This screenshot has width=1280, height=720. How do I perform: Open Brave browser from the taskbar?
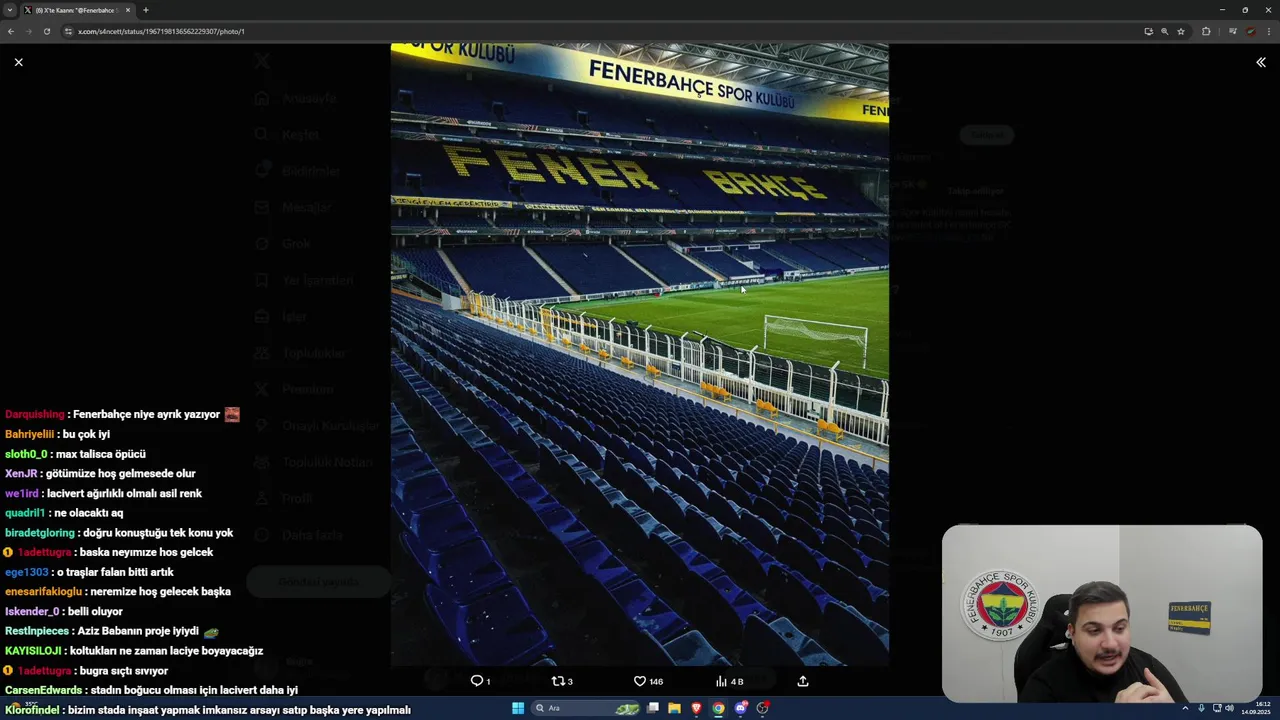click(697, 708)
